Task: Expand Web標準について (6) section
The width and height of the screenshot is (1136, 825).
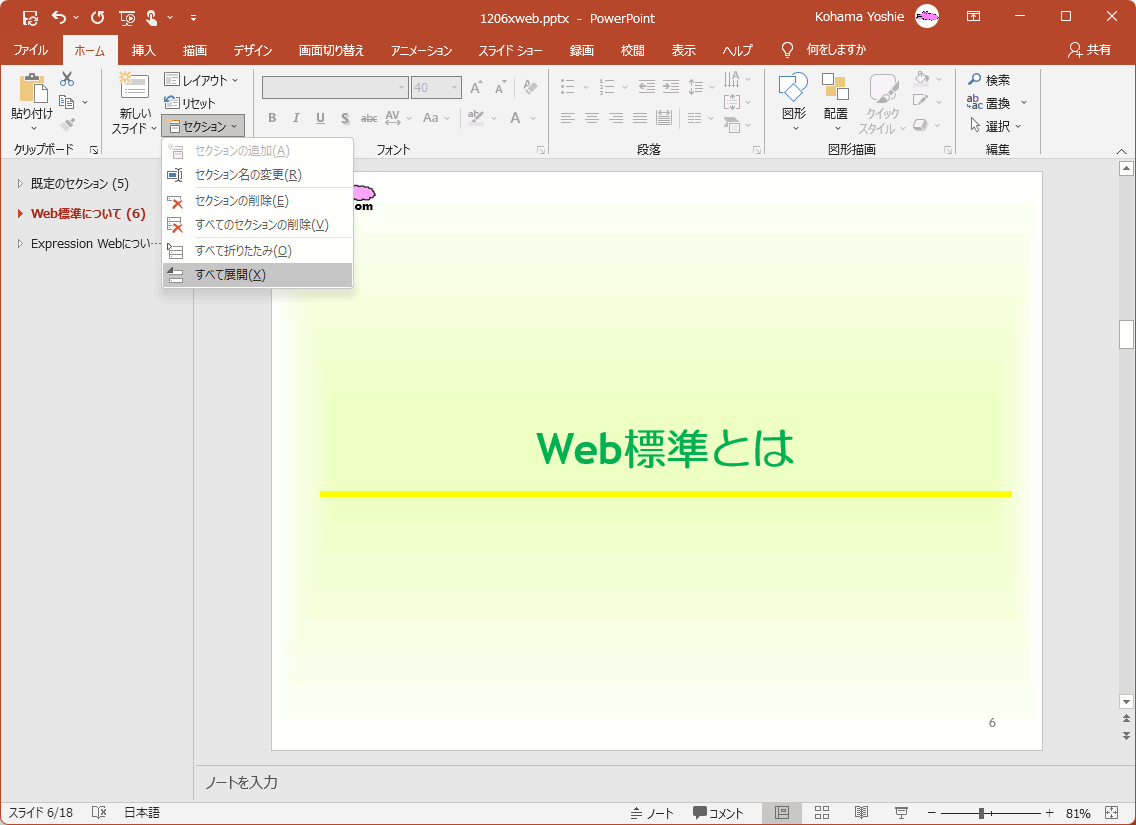Action: [x=20, y=214]
